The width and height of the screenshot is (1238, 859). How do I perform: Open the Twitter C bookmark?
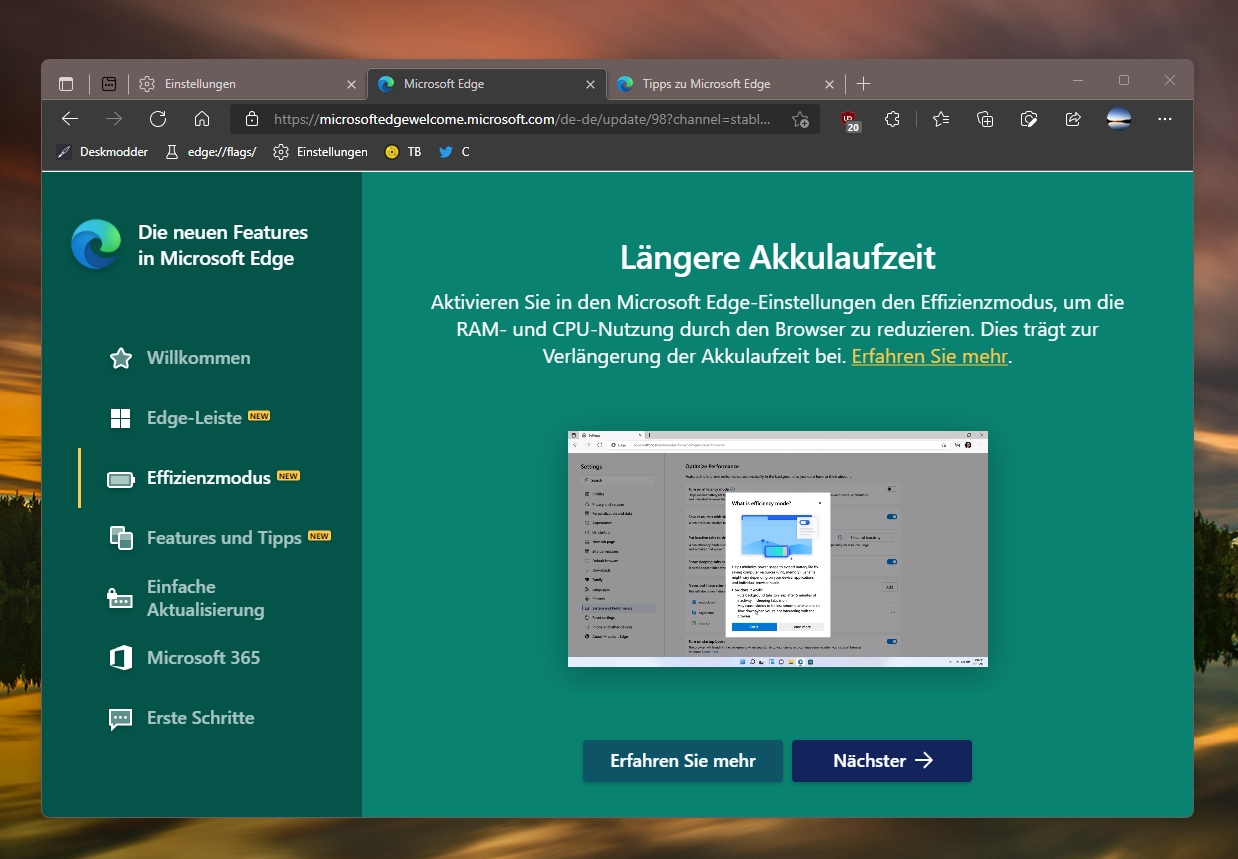[x=454, y=152]
